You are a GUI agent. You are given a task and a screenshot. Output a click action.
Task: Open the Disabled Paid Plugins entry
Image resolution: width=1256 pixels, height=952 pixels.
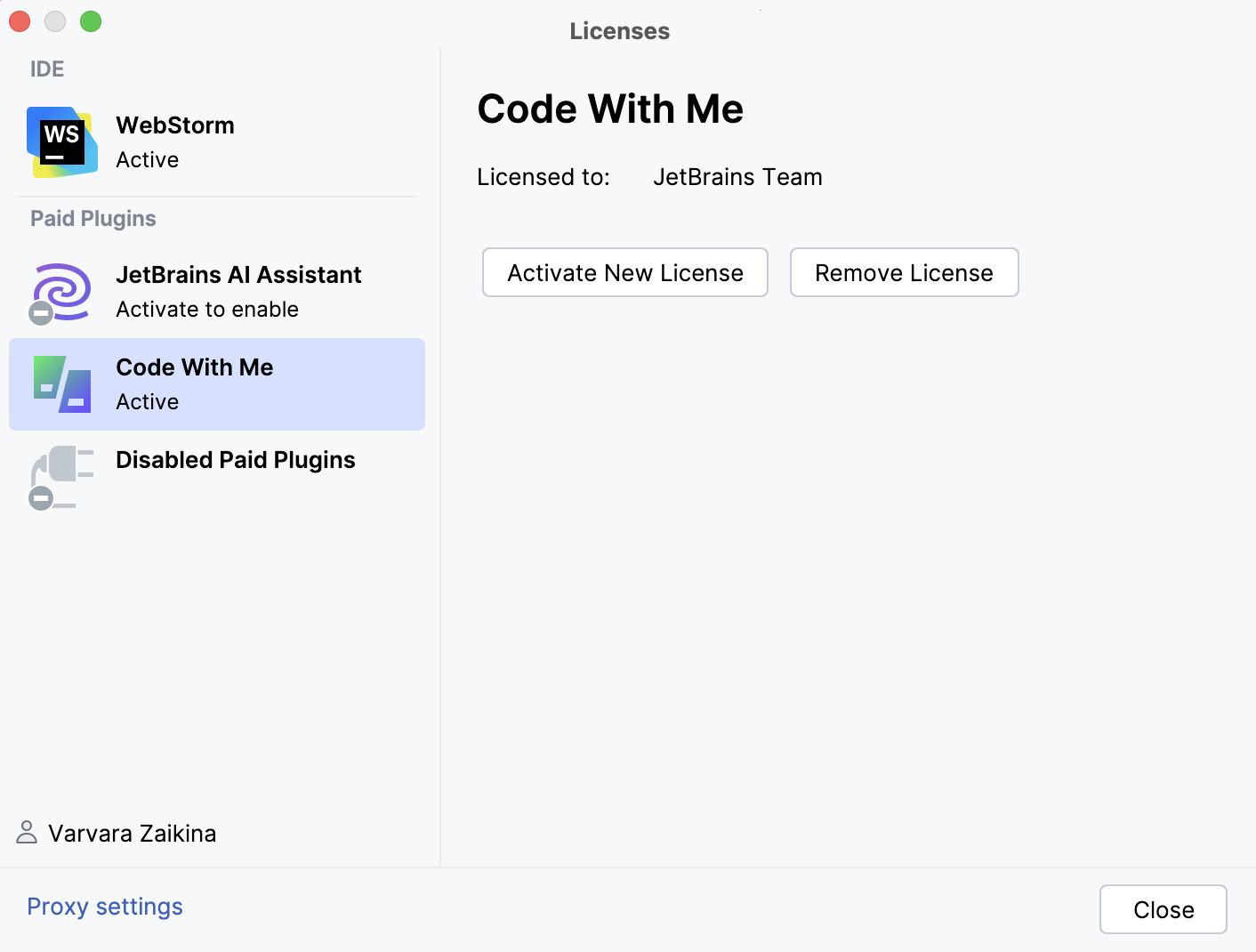236,460
